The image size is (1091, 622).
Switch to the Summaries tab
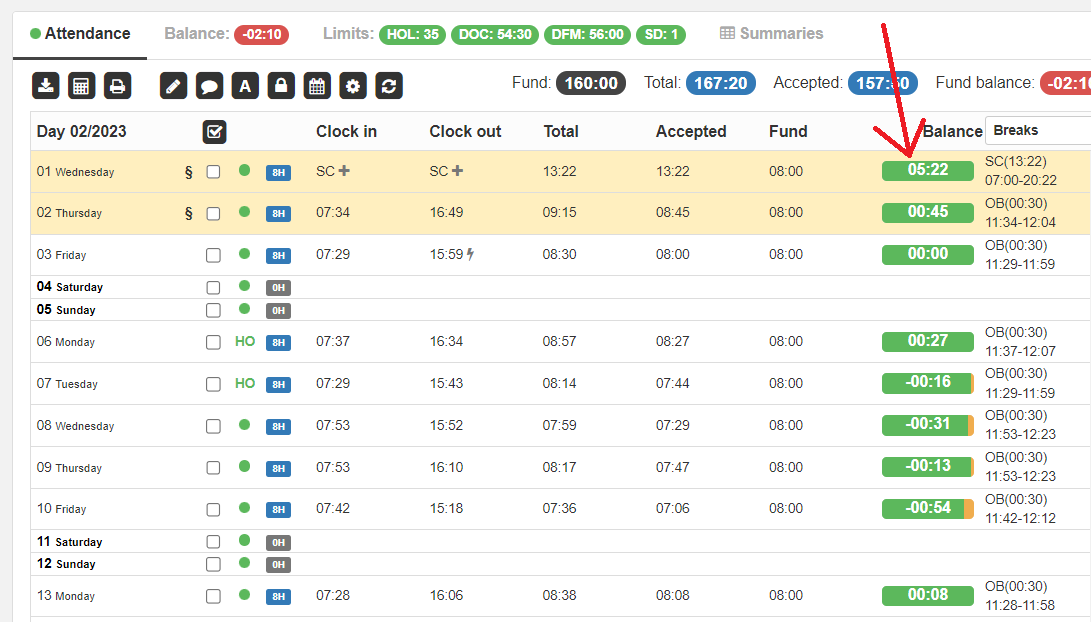[771, 34]
